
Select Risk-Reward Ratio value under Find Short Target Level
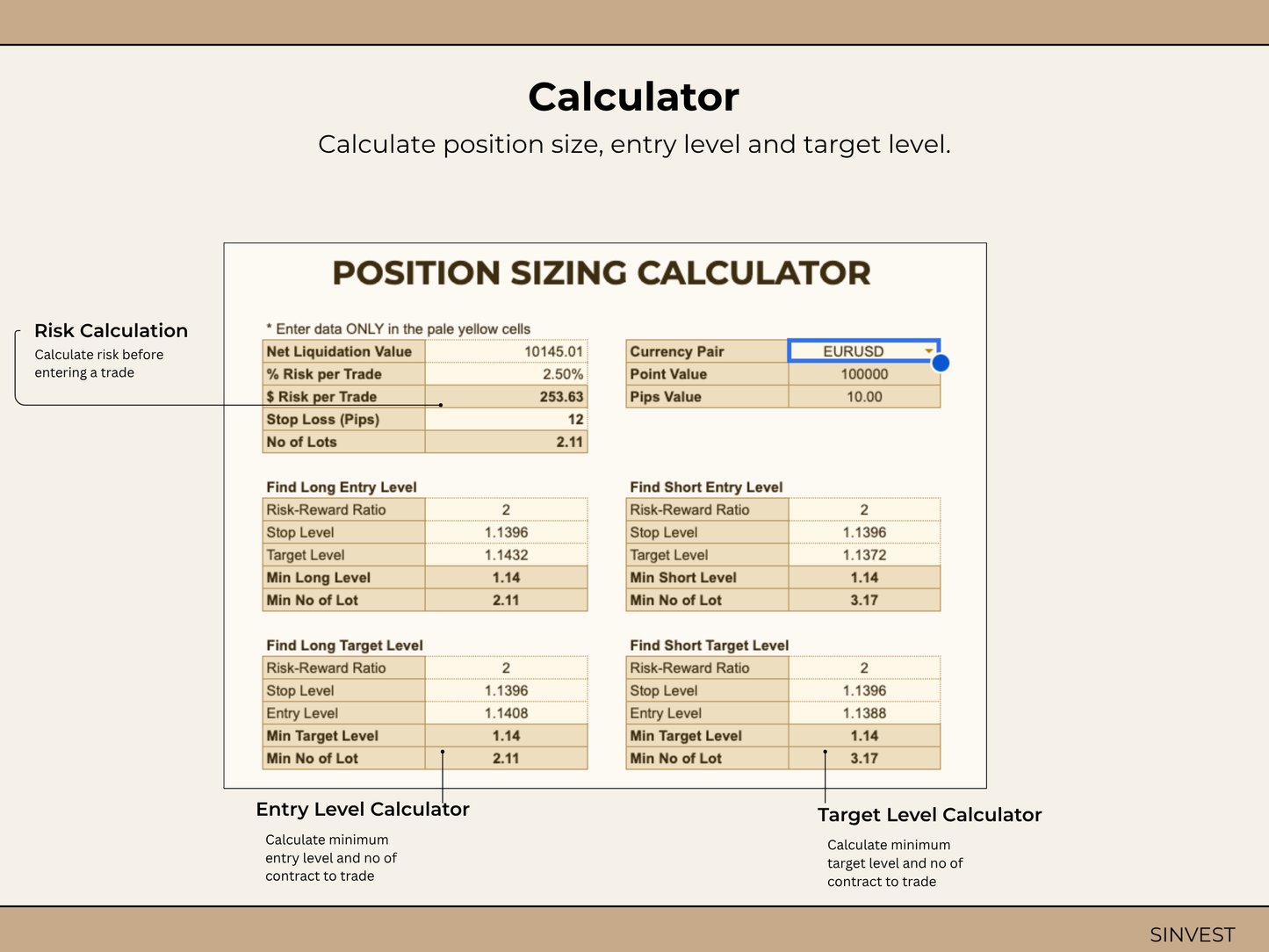tap(864, 667)
